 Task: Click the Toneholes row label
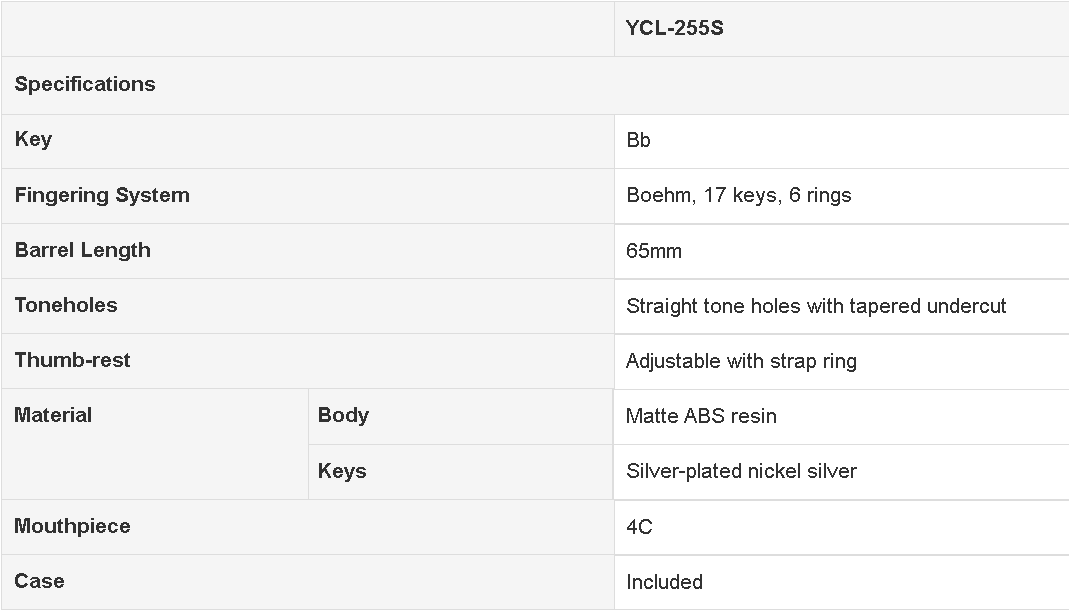coord(66,305)
